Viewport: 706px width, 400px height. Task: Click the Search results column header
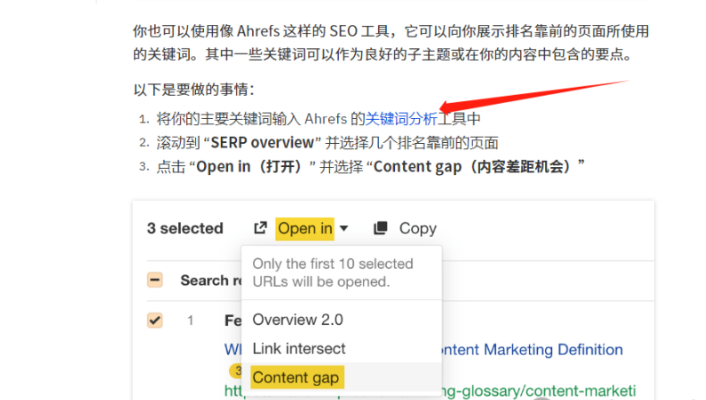(x=207, y=280)
